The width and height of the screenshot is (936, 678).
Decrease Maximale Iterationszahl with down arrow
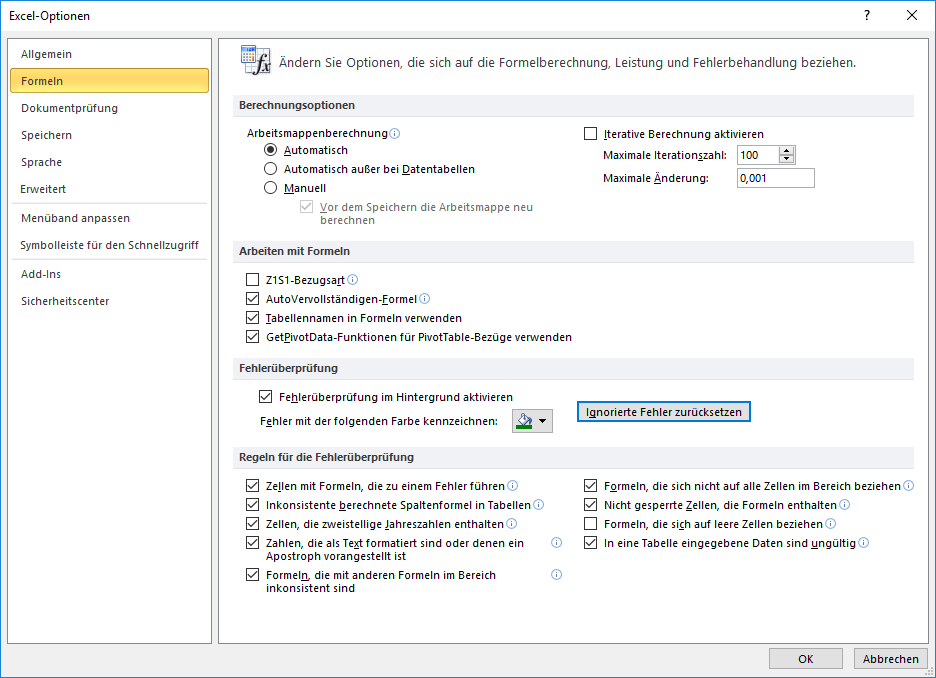tap(786, 159)
